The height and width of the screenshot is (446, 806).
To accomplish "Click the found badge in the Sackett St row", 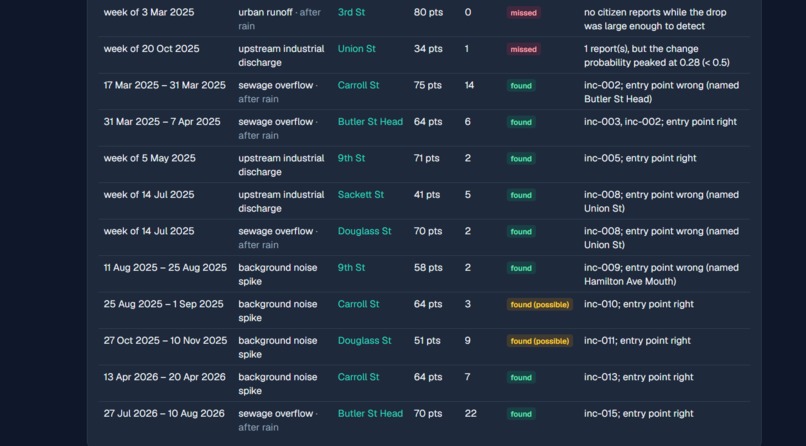I will tap(521, 195).
